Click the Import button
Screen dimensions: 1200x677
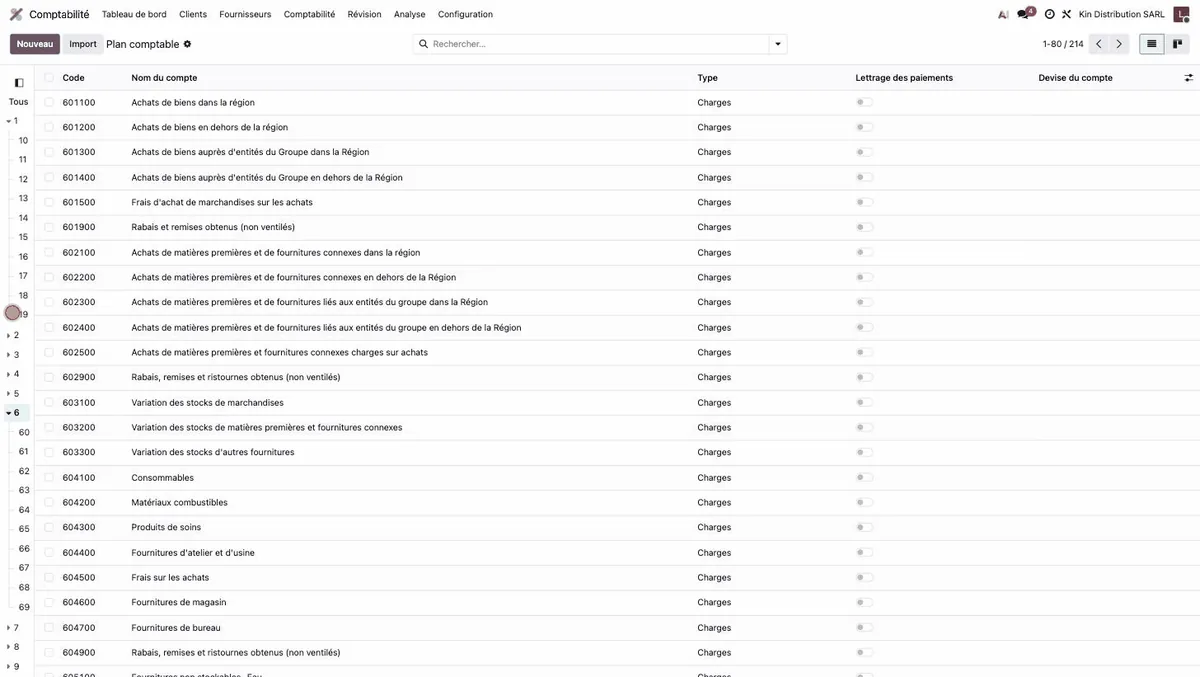pos(83,44)
